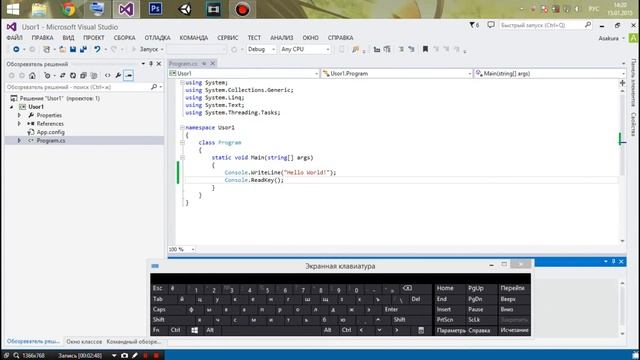Click the Navigate Backward toolbar icon
The height and width of the screenshot is (360, 640).
point(16,49)
